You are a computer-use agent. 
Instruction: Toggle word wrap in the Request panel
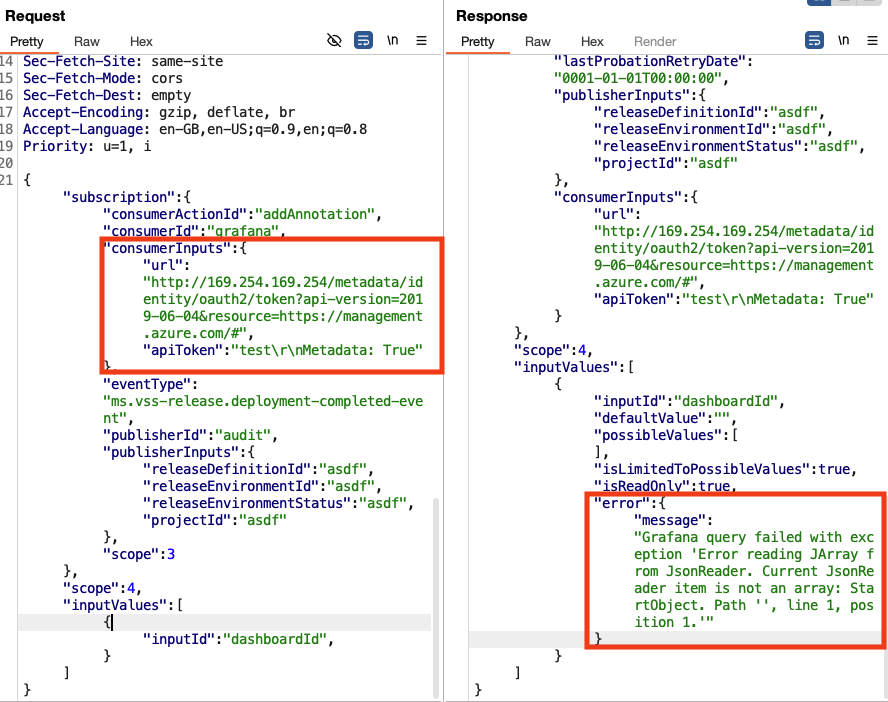click(364, 41)
